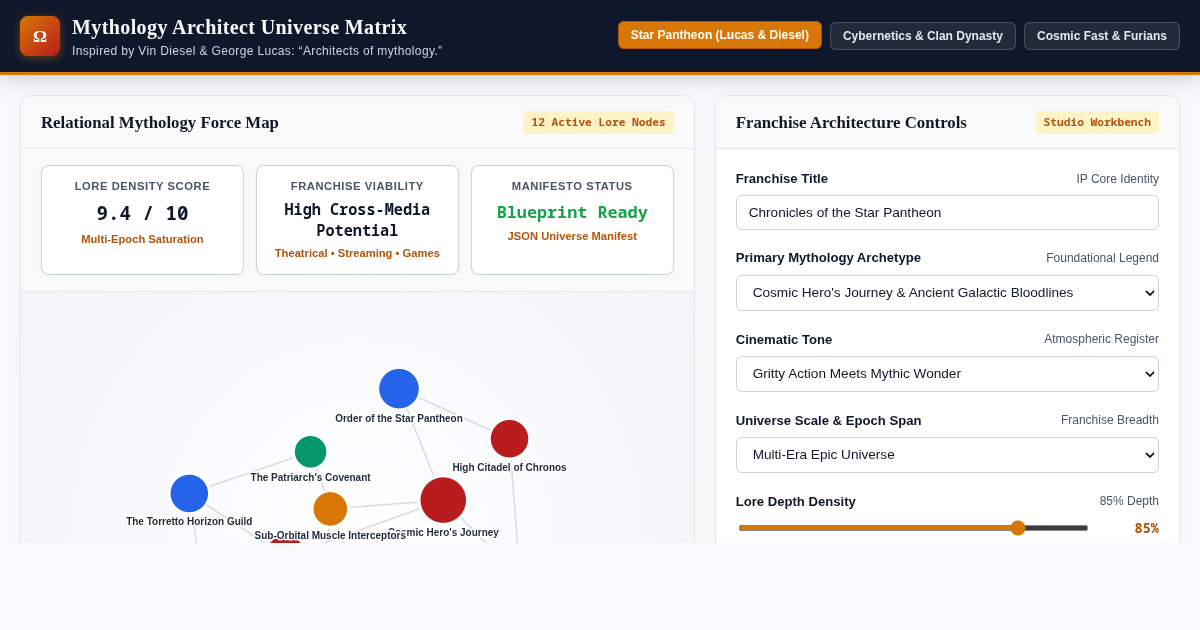The height and width of the screenshot is (630, 1200).
Task: Click the Foundational Legend hint
Action: point(1102,258)
